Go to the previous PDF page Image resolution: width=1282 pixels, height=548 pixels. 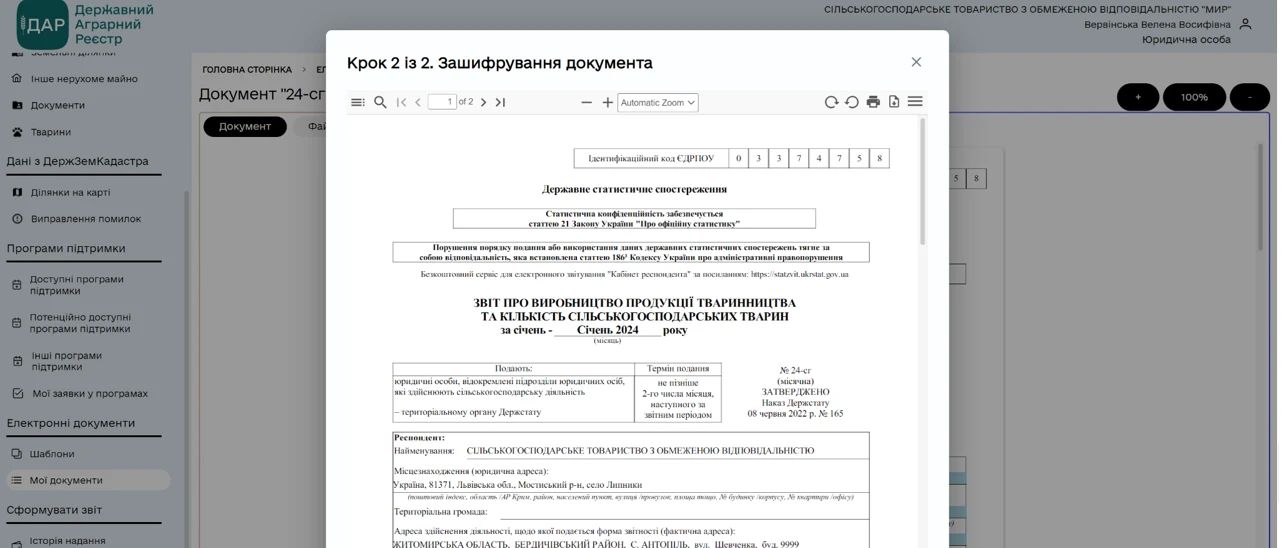(x=420, y=103)
